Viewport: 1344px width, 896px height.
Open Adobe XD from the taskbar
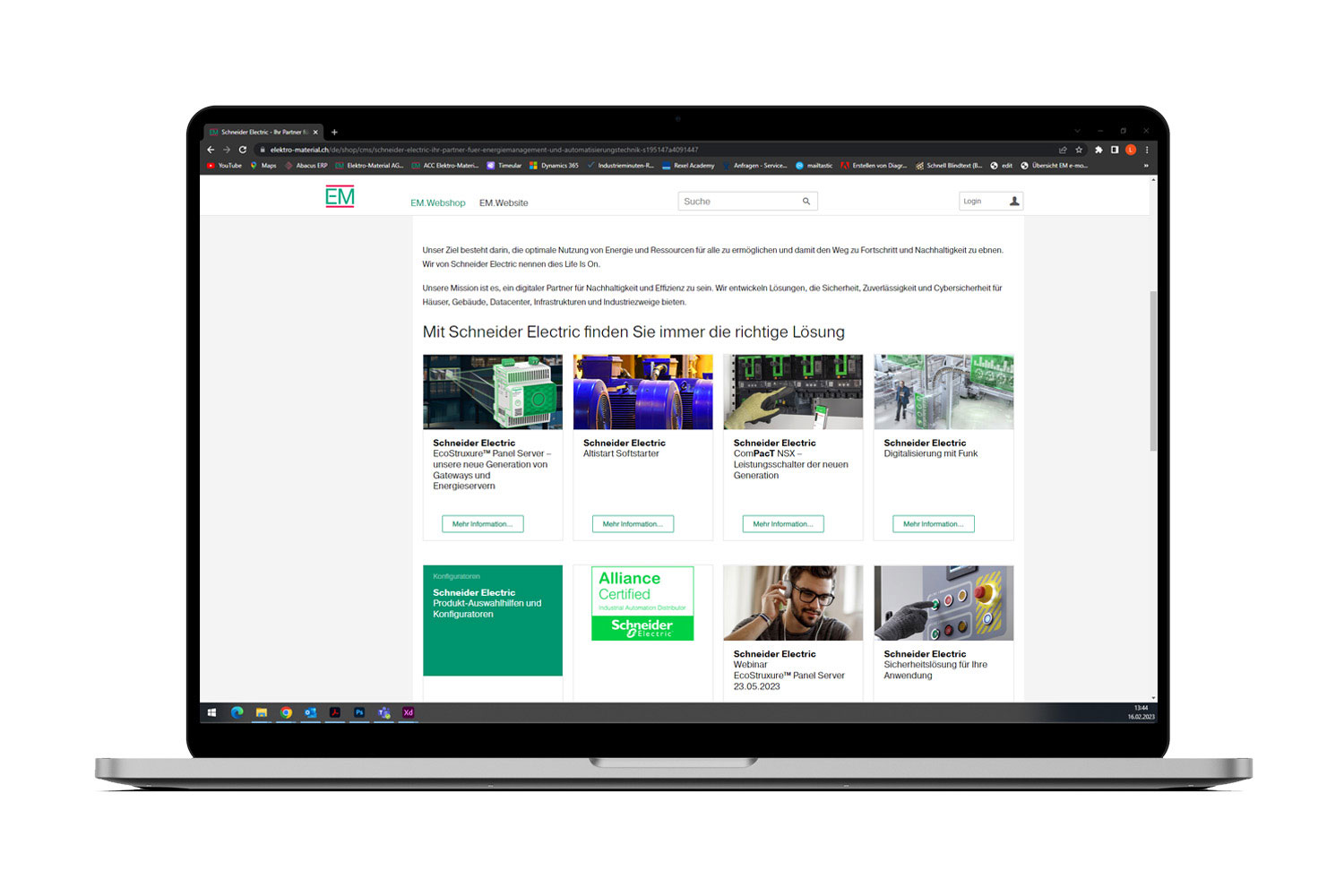click(409, 713)
